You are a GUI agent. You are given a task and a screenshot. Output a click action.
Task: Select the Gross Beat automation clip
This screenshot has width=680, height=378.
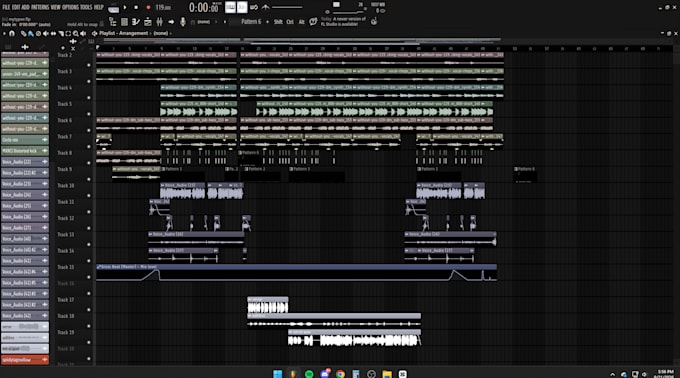click(x=296, y=273)
